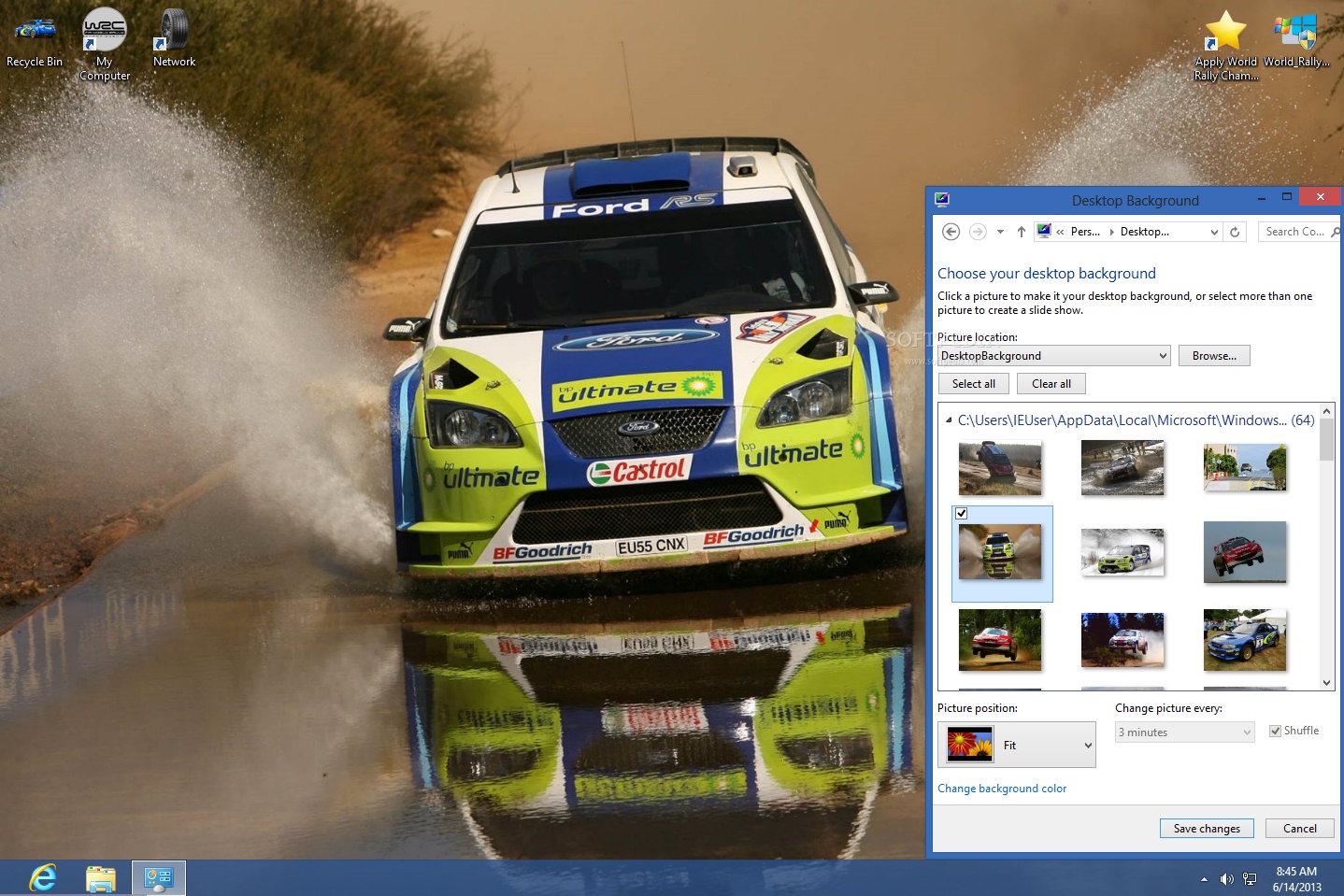Click the Save changes button

(1207, 829)
